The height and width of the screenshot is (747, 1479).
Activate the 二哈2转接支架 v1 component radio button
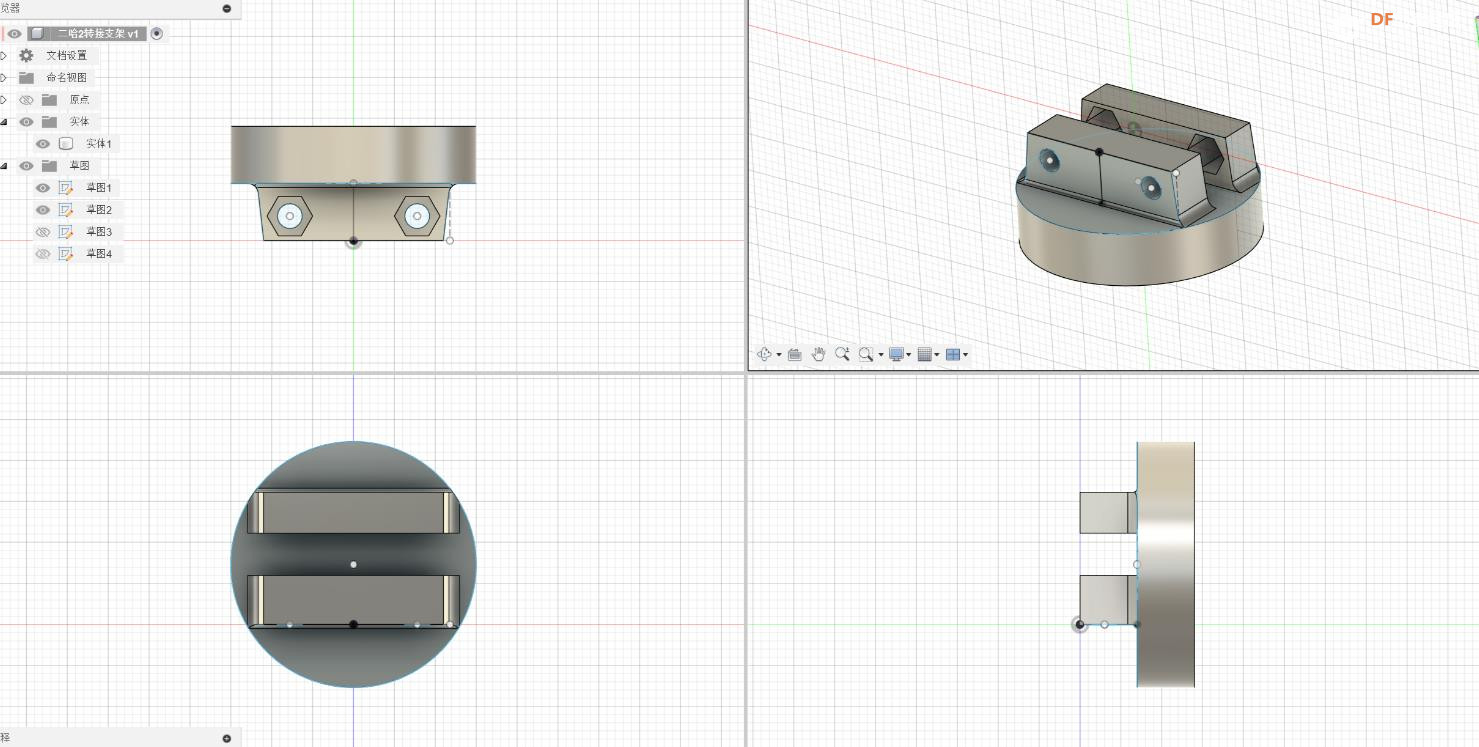(157, 33)
